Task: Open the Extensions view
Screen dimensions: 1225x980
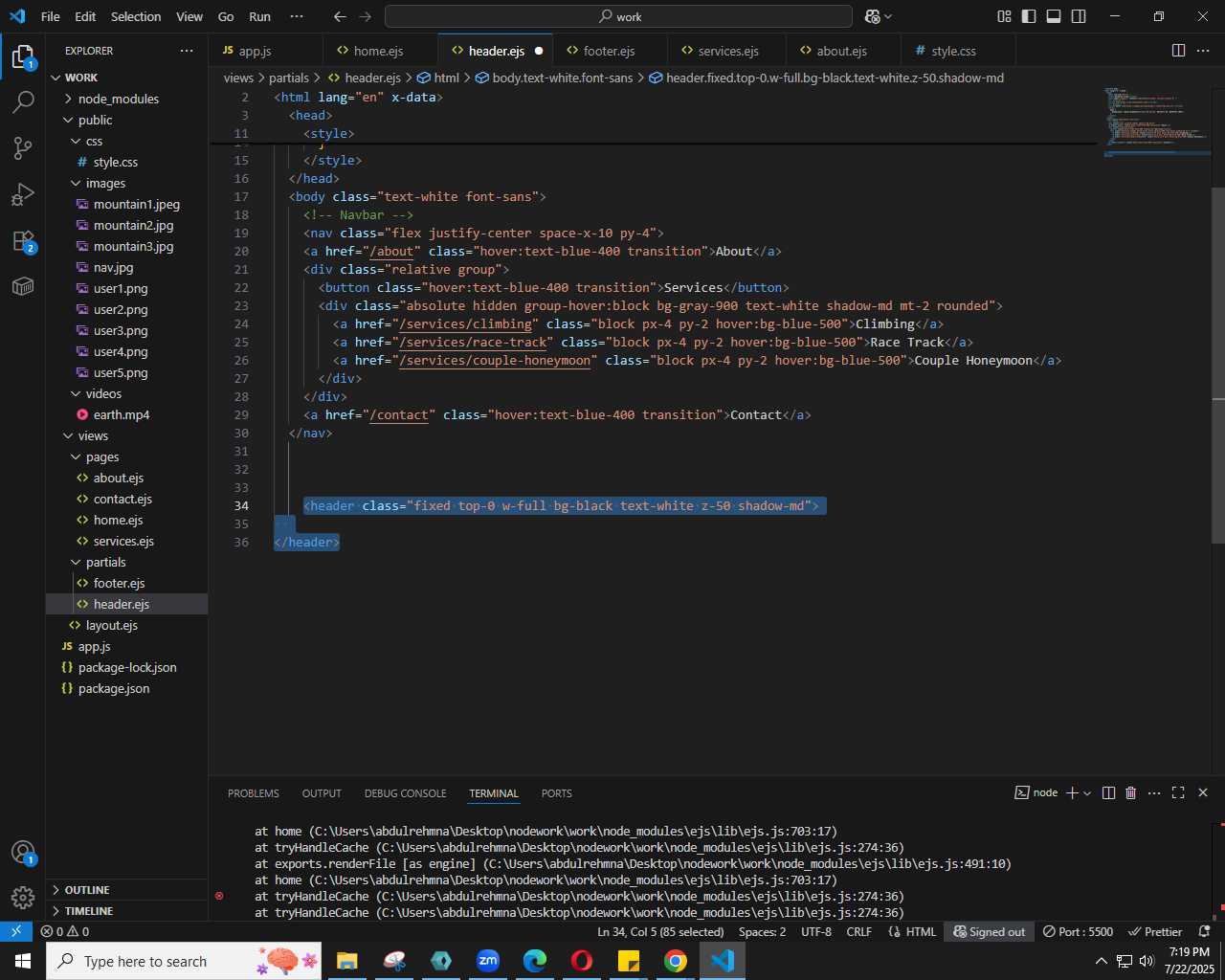Action: click(23, 240)
